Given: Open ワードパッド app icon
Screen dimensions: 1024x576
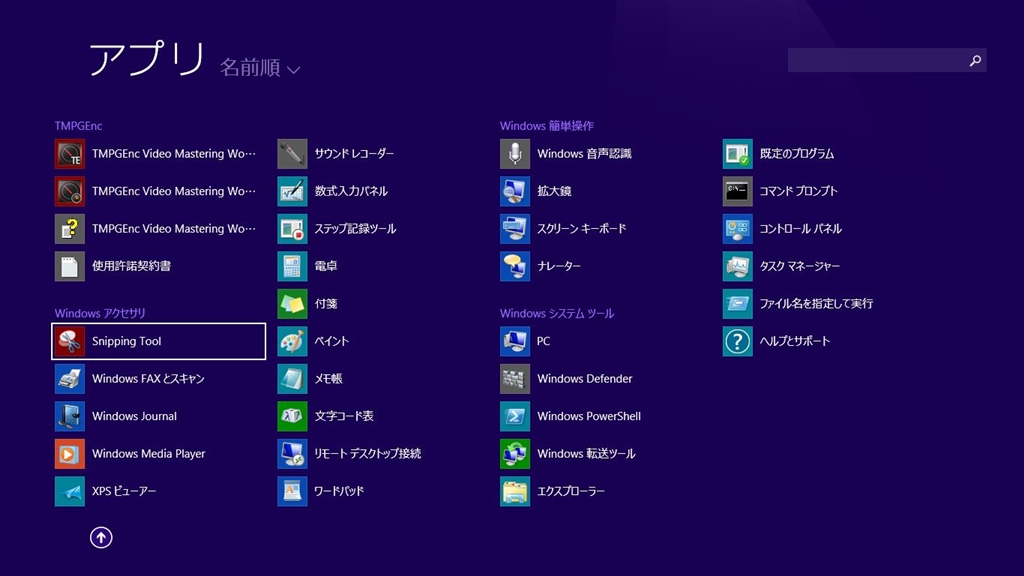Looking at the screenshot, I should [x=293, y=491].
